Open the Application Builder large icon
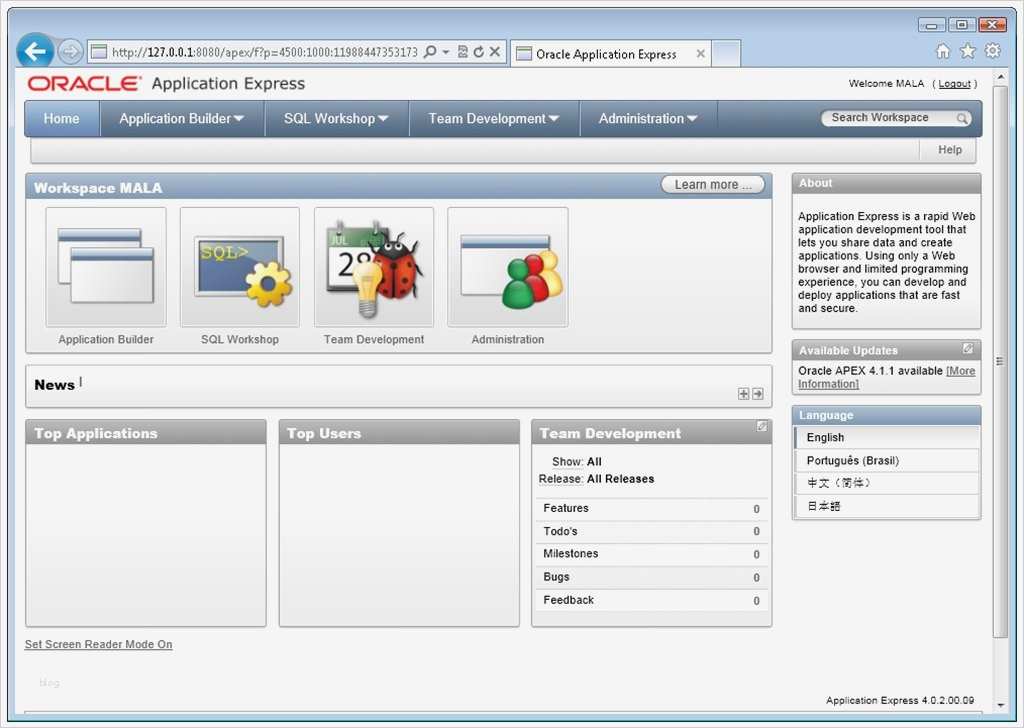This screenshot has height=728, width=1024. (x=106, y=267)
